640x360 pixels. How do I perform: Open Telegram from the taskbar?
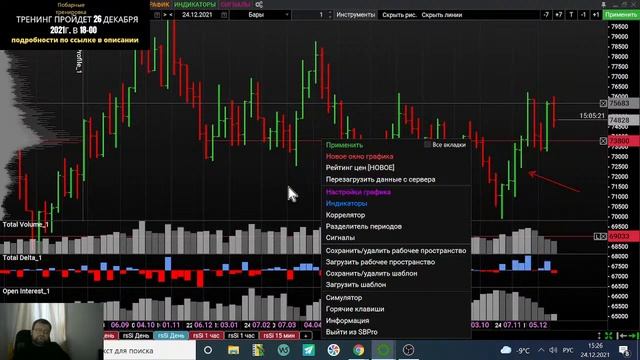pyautogui.click(x=309, y=350)
